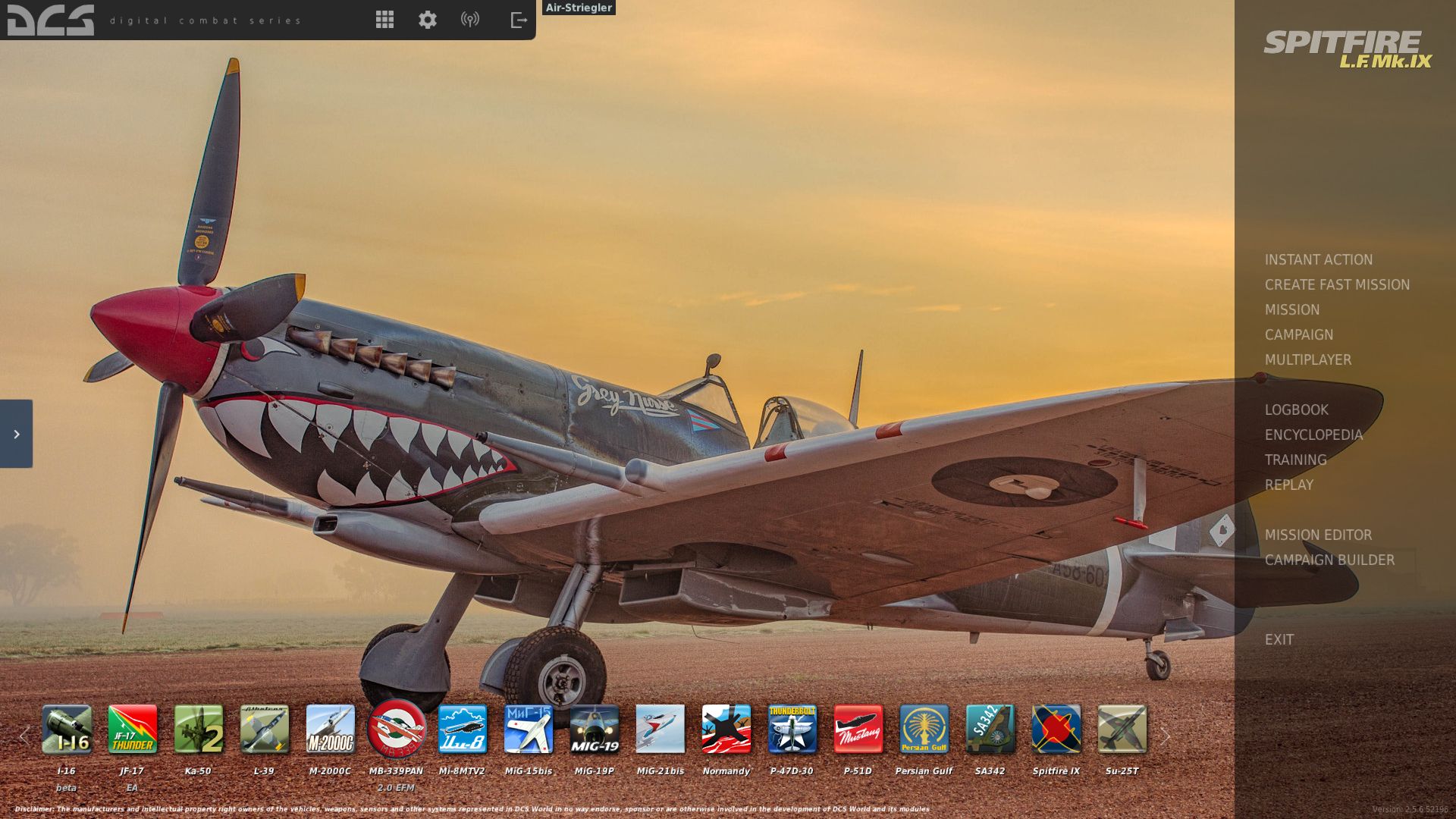The image size is (1456, 819).
Task: Click the logout exit-arrow icon
Action: [x=519, y=20]
